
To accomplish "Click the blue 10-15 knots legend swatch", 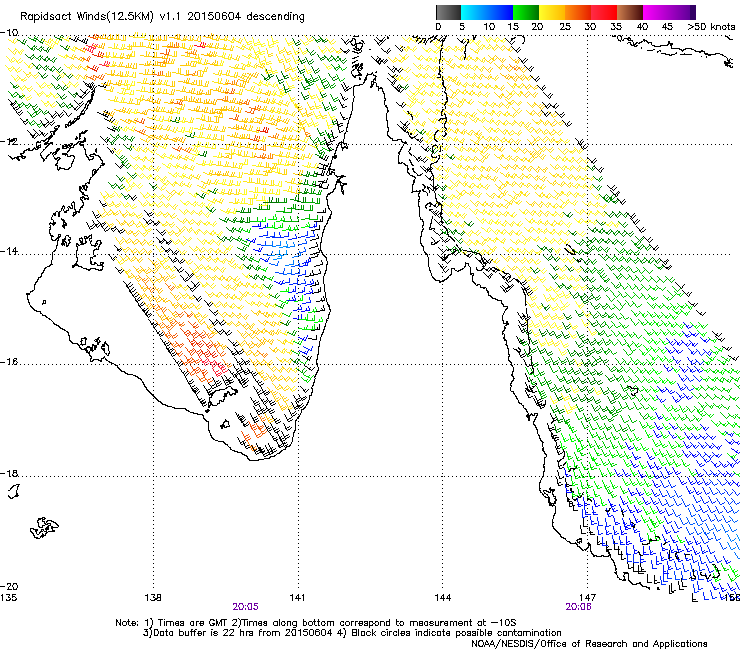I will point(500,12).
